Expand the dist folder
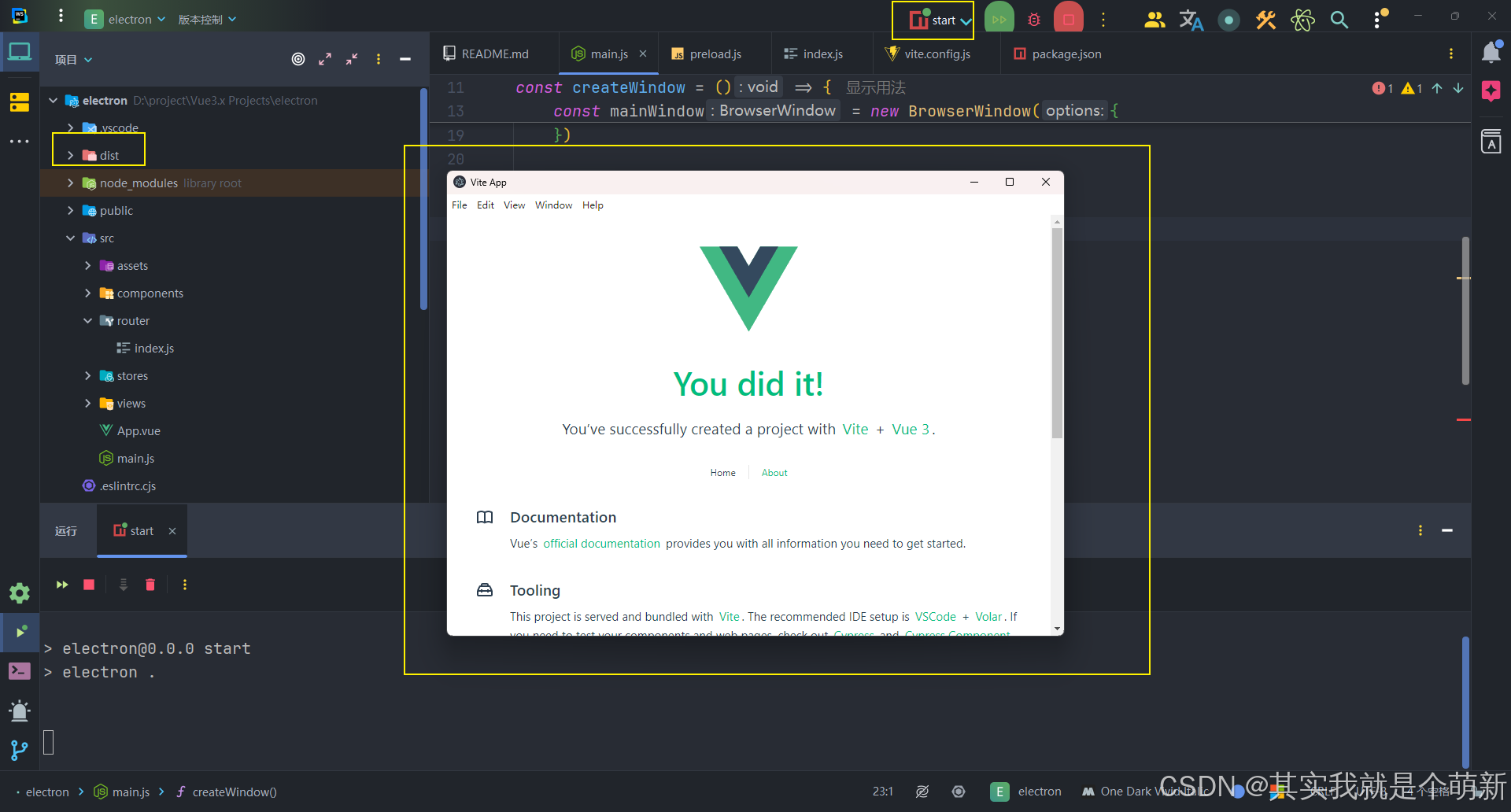 [70, 156]
